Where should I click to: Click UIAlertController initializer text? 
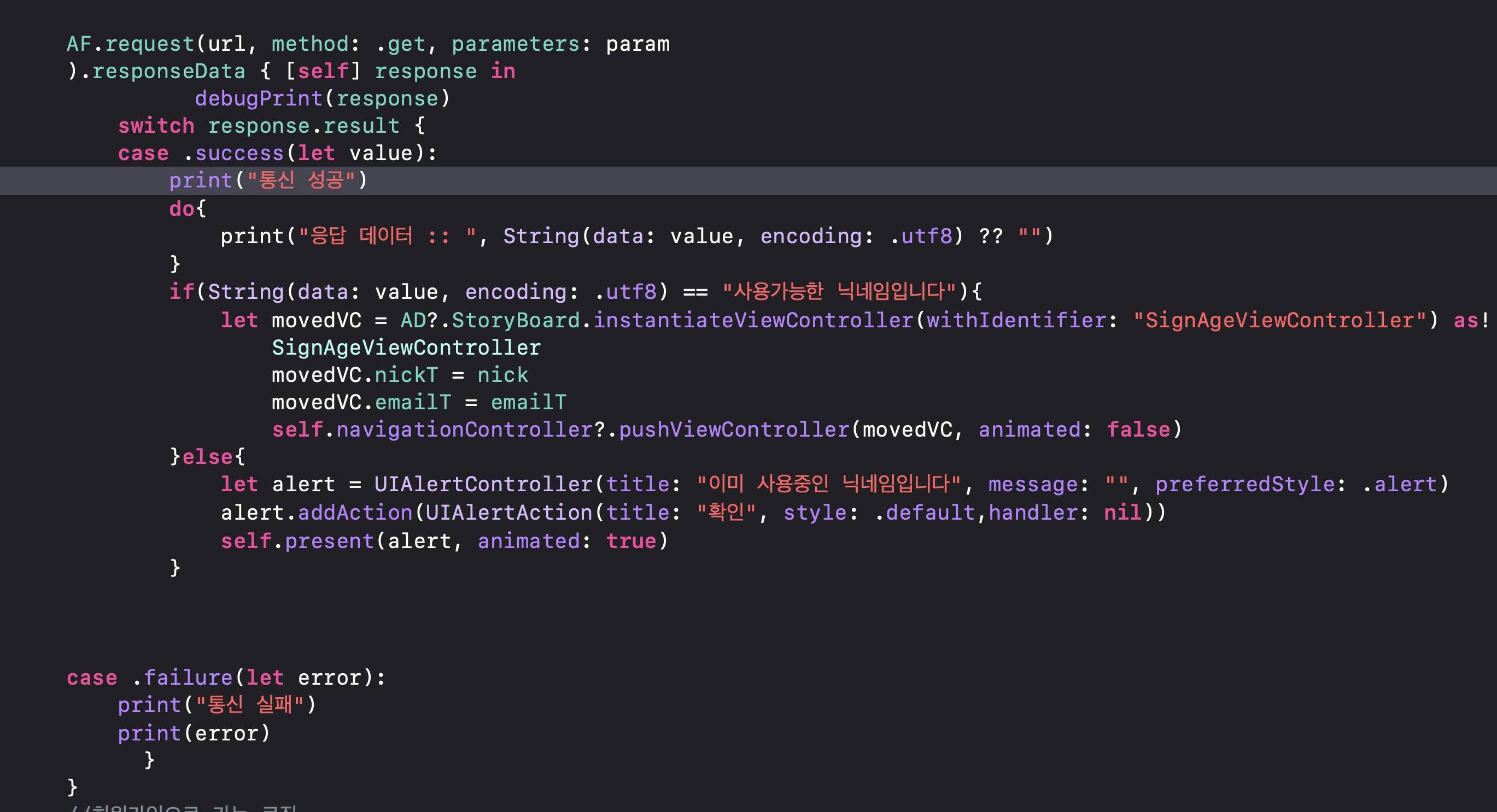(482, 484)
